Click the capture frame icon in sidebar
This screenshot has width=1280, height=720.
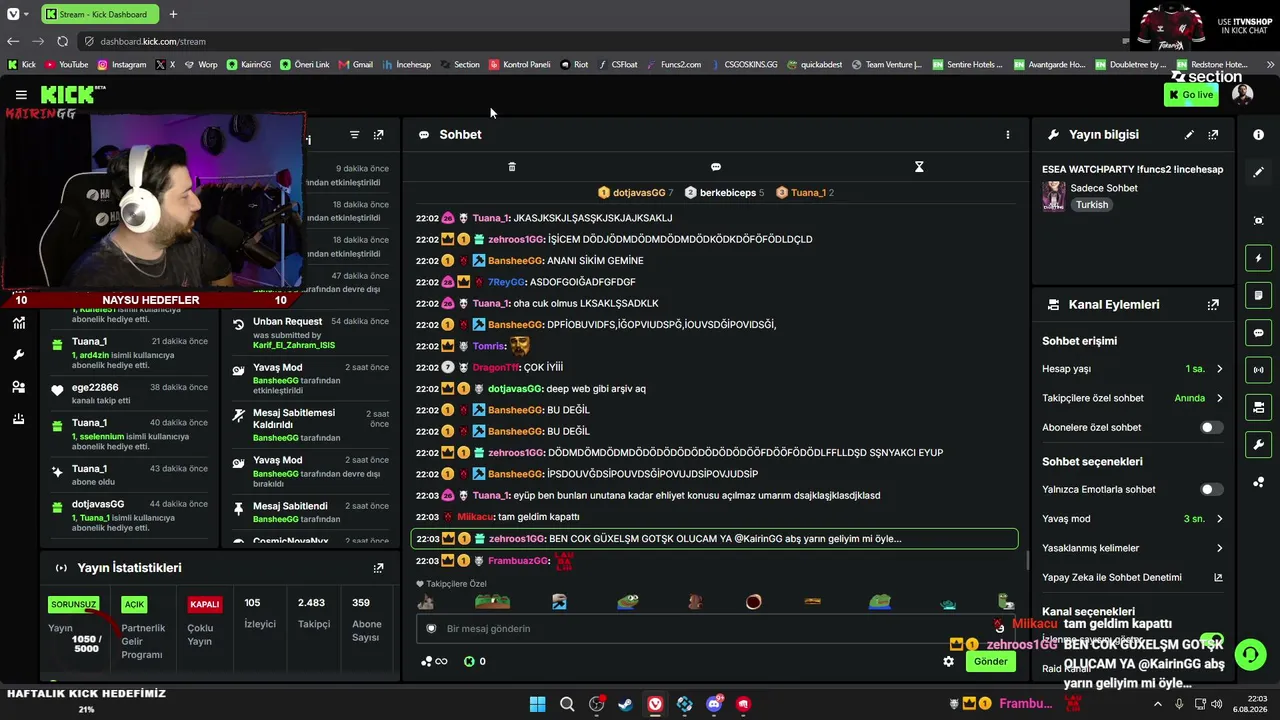tap(1259, 221)
